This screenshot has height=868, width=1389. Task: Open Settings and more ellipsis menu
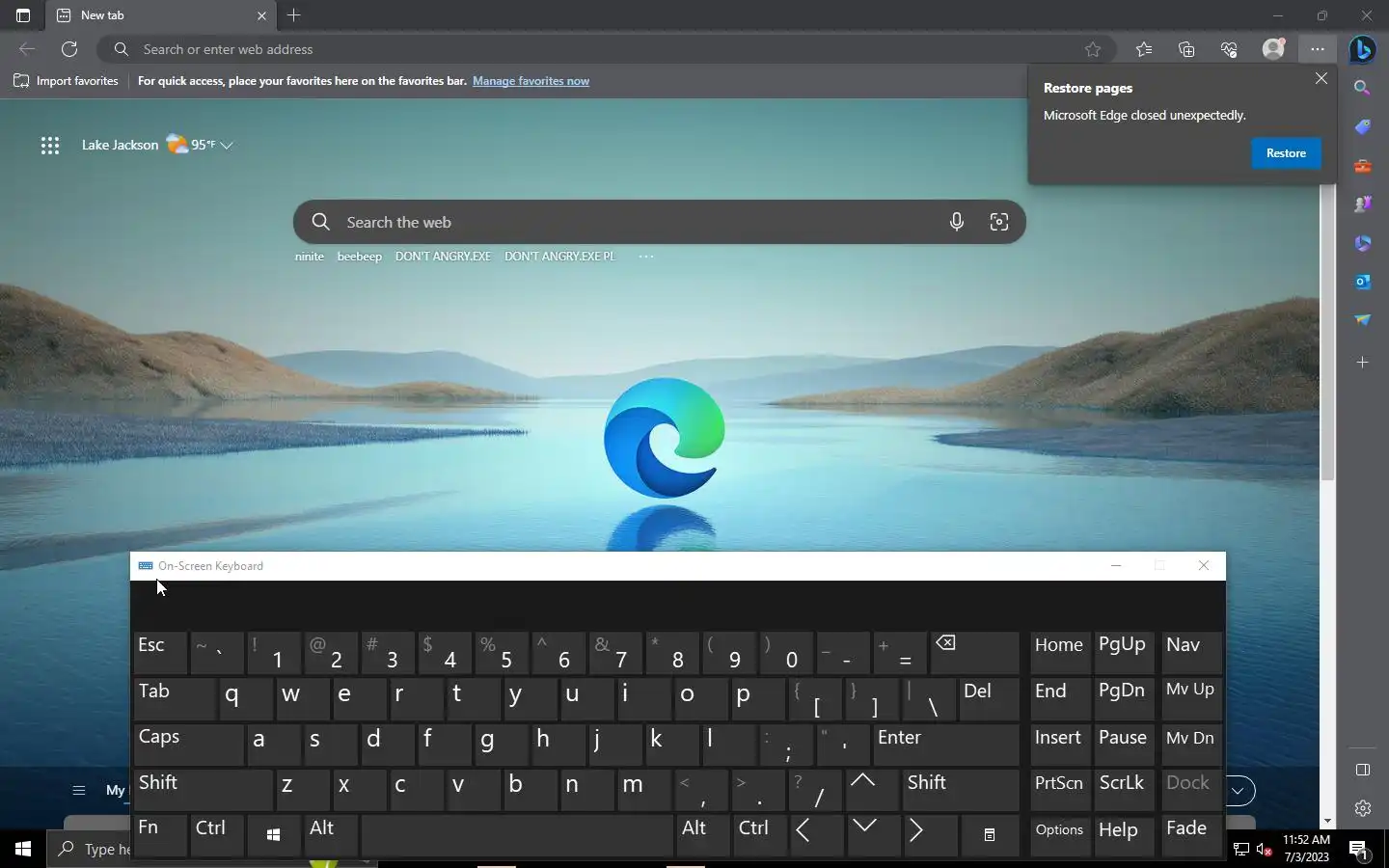click(1318, 49)
